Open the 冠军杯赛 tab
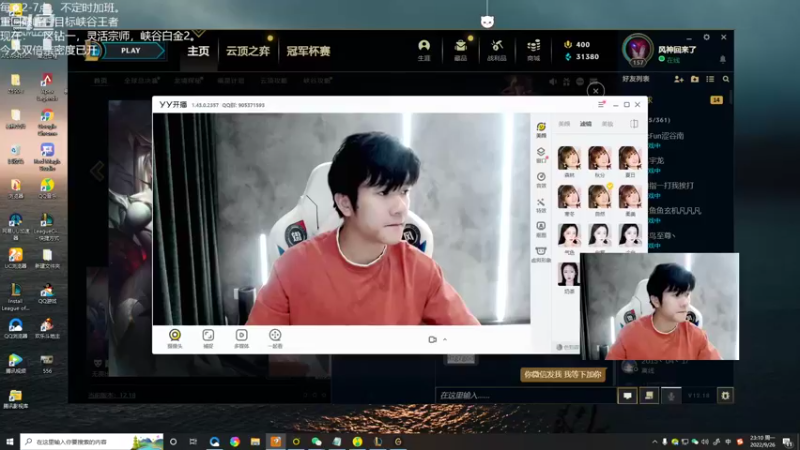800x450 pixels. 308,51
